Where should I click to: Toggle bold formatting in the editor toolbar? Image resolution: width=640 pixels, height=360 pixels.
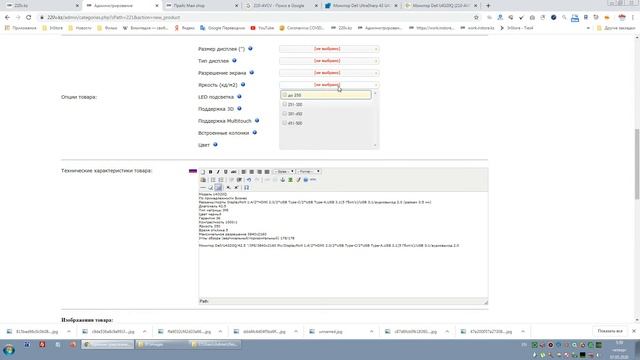[210, 172]
